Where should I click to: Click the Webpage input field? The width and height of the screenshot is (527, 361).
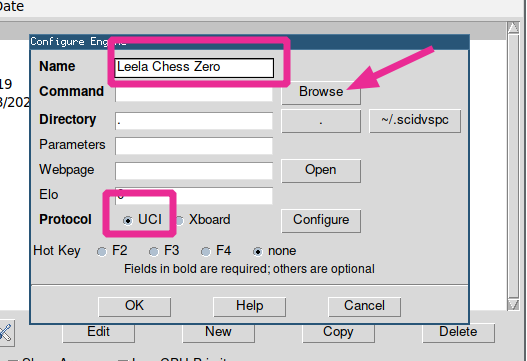coord(194,171)
